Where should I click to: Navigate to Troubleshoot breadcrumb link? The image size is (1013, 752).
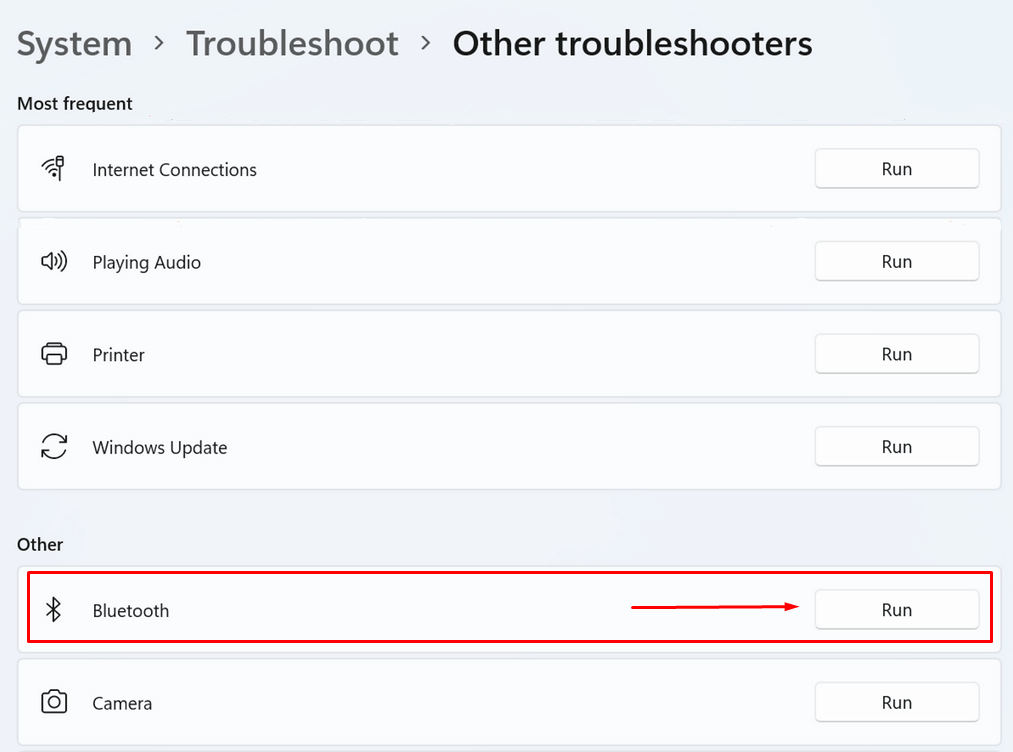click(292, 44)
